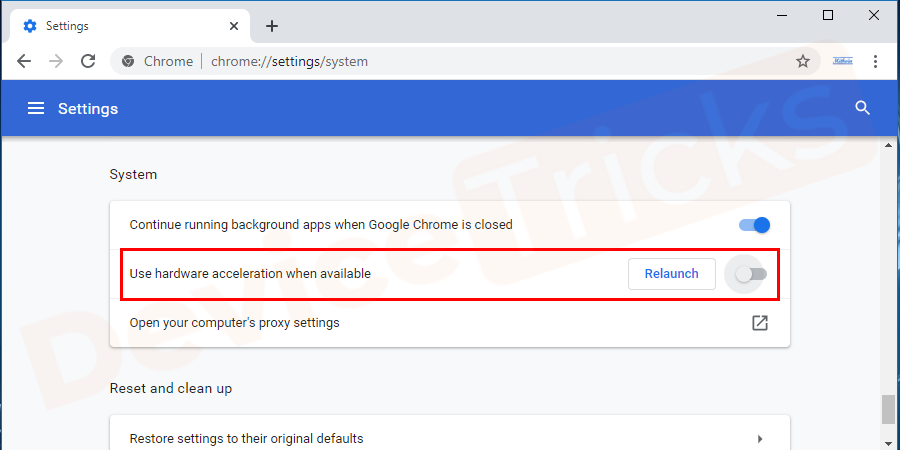Viewport: 900px width, 450px height.
Task: Open your computer's proxy settings
Action: (x=235, y=323)
